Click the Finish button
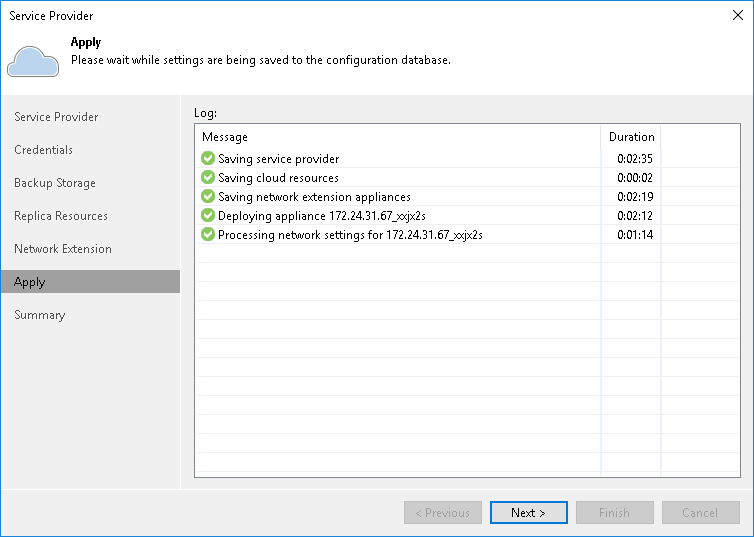754x537 pixels. click(615, 512)
